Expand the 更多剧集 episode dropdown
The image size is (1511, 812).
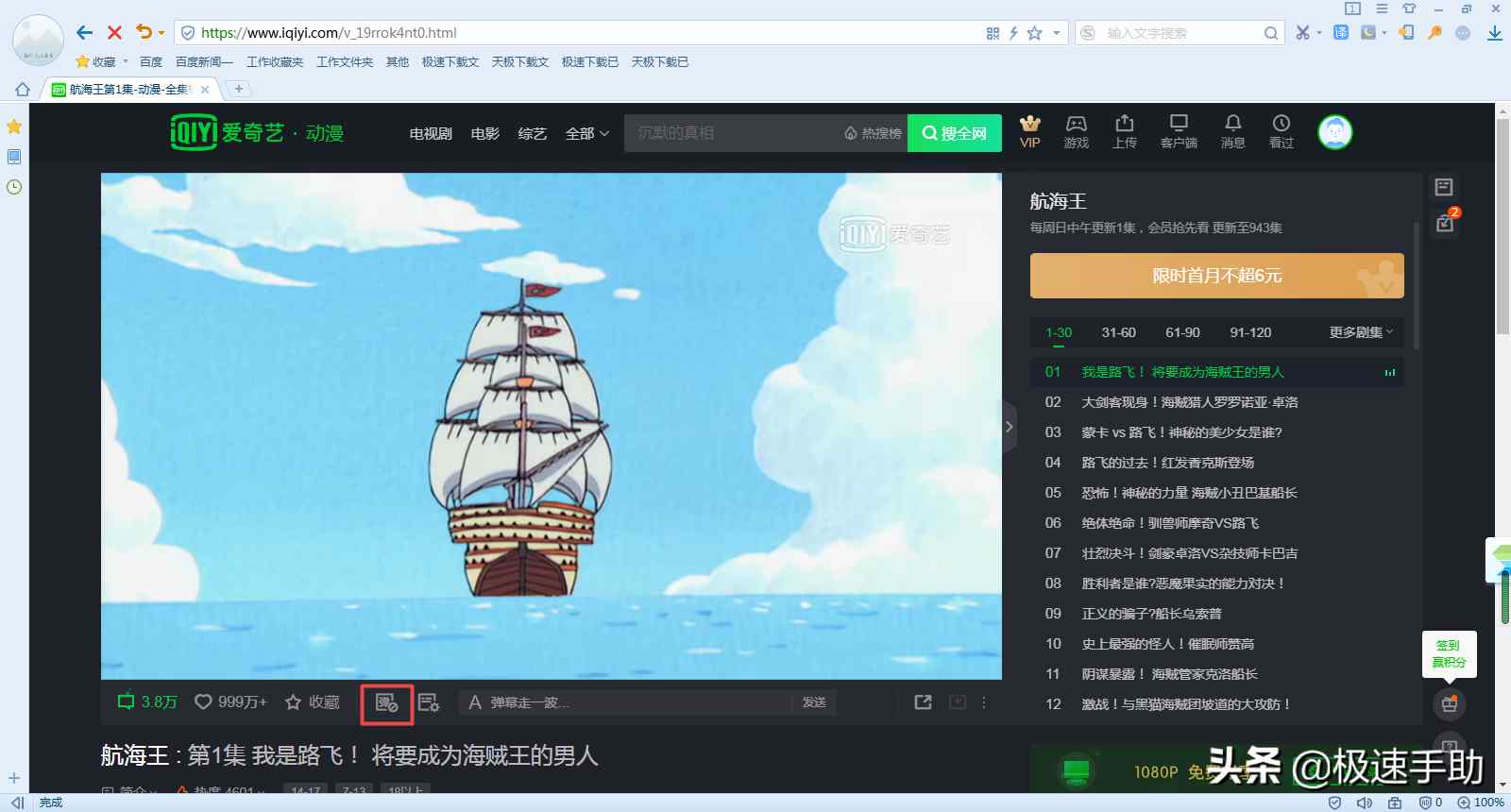point(1362,332)
